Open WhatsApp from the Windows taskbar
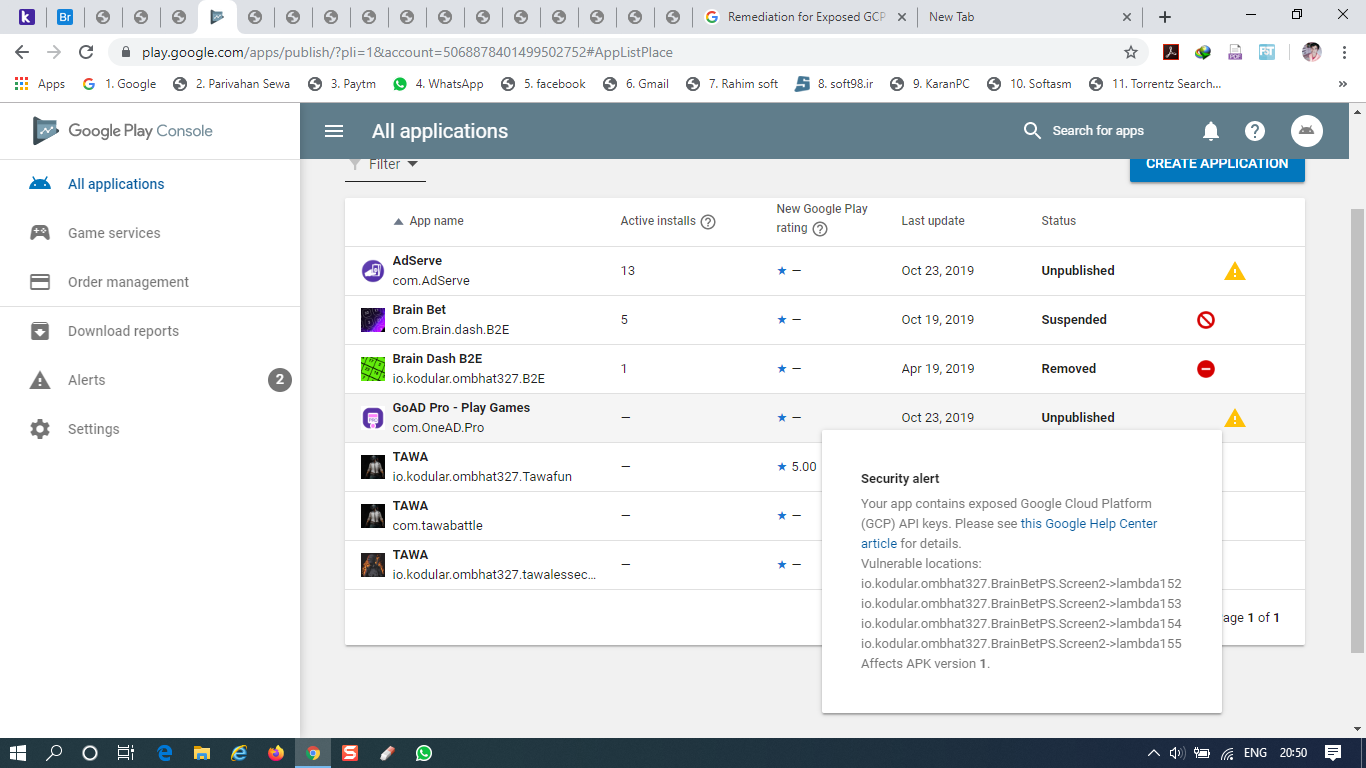The width and height of the screenshot is (1366, 768). click(424, 753)
